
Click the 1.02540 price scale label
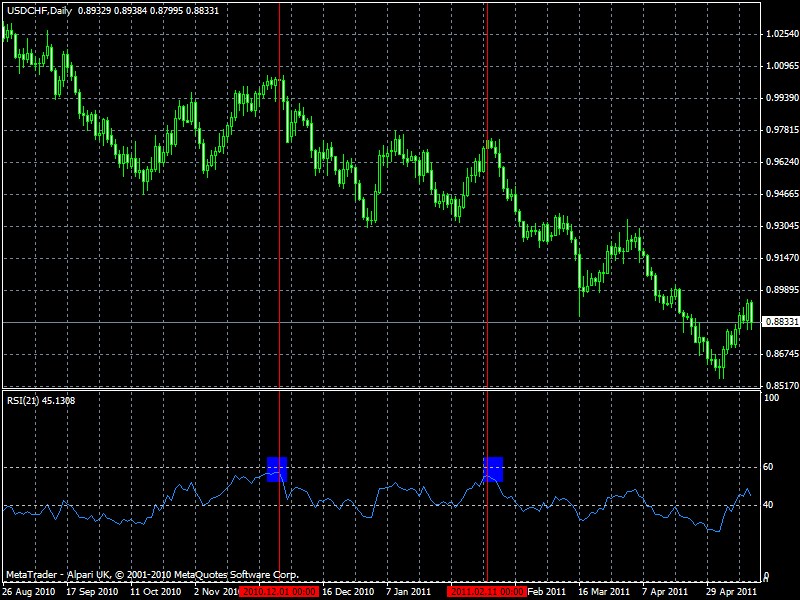(x=780, y=34)
